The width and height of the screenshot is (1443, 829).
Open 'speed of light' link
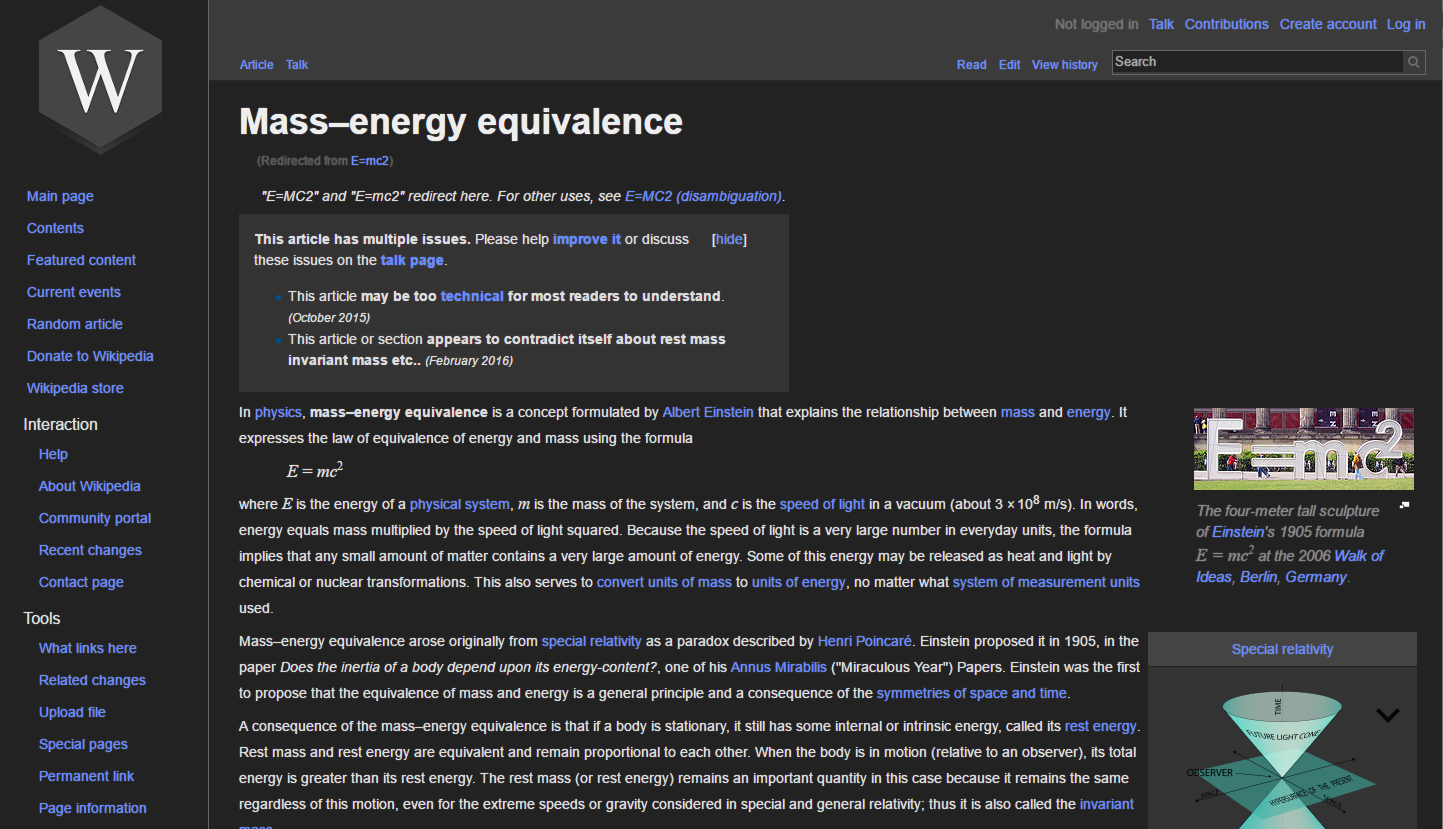(822, 504)
